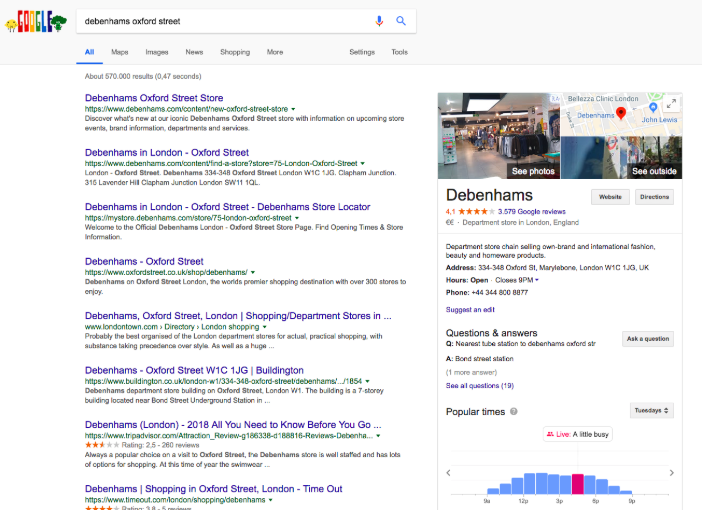Click the microphone voice search icon

pyautogui.click(x=379, y=21)
